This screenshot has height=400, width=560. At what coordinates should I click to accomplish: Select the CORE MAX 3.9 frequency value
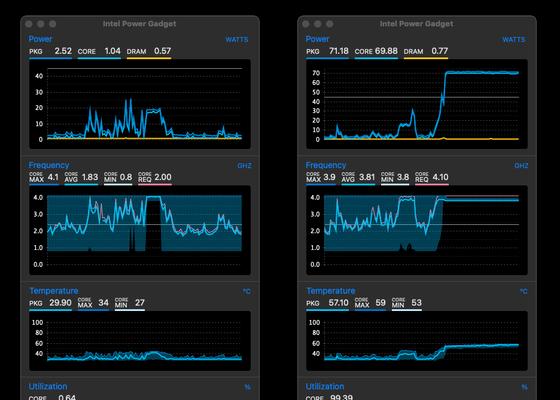[321, 178]
